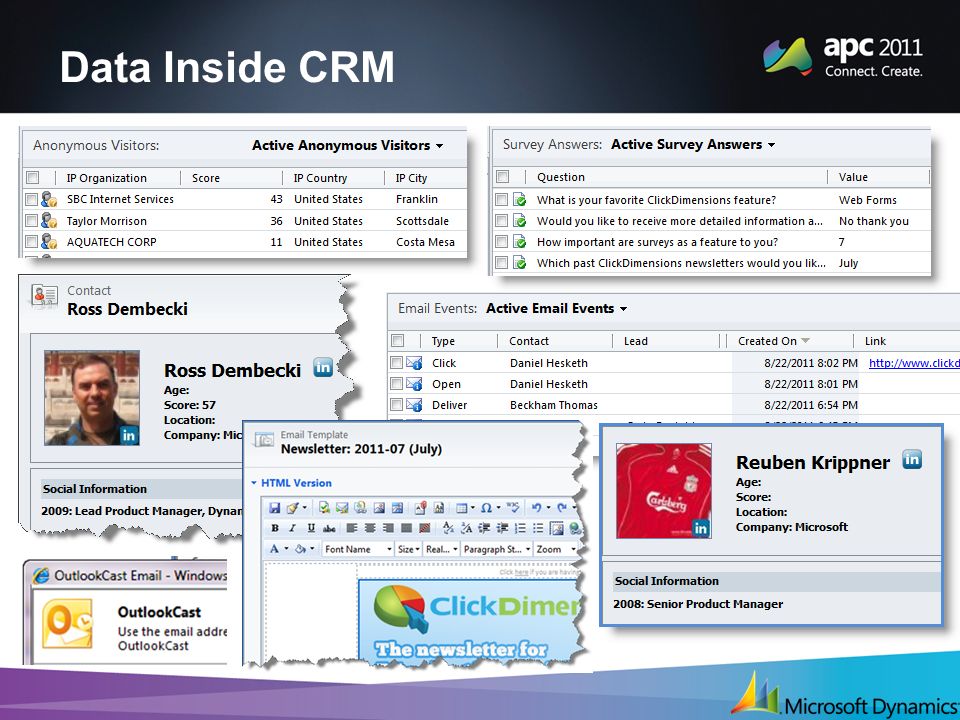Check the favorite ClickDimensions feature question checkbox
Image resolution: width=960 pixels, height=720 pixels.
coord(501,200)
